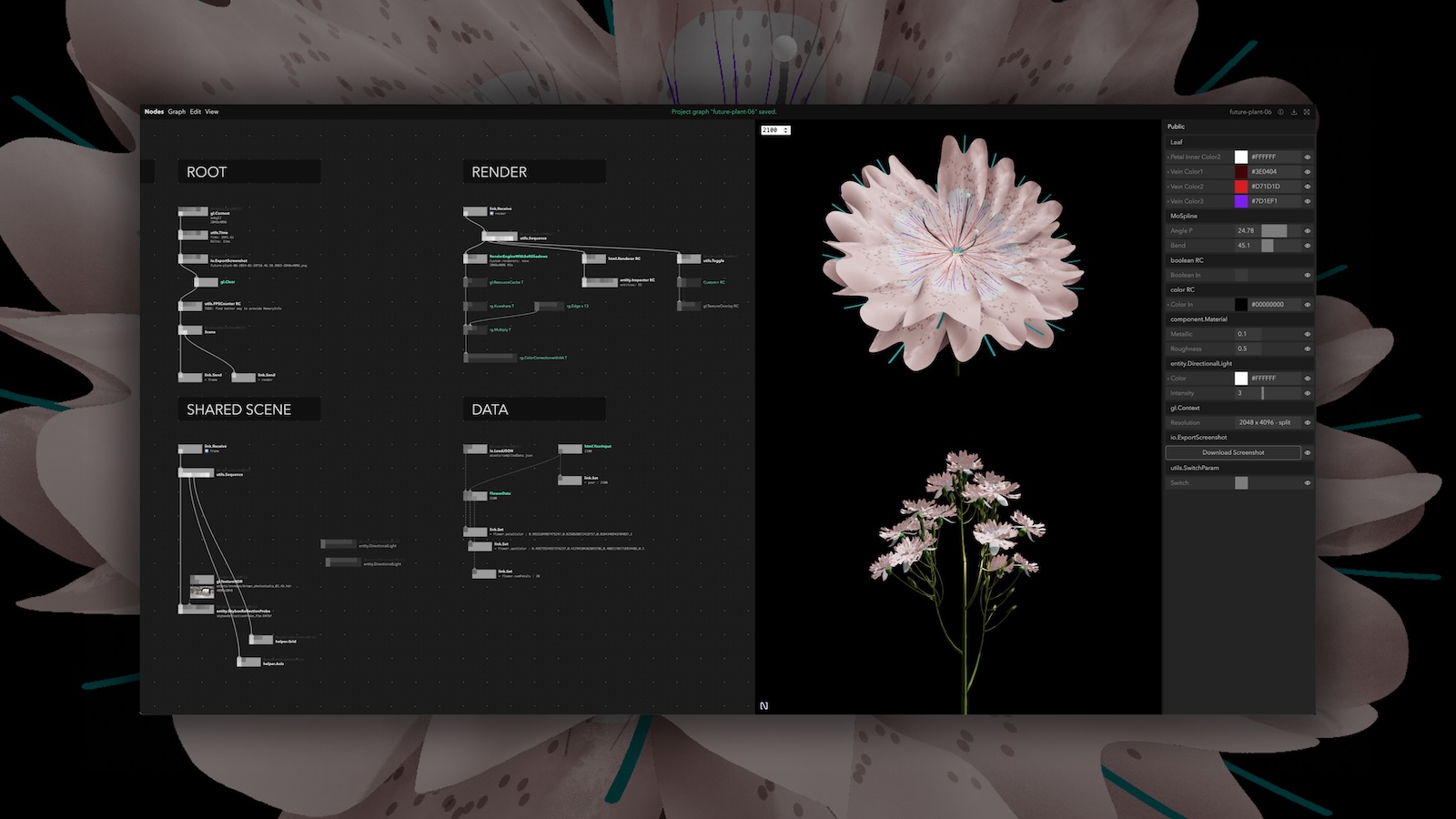Click the info icon beside future-plant-06

(1280, 112)
